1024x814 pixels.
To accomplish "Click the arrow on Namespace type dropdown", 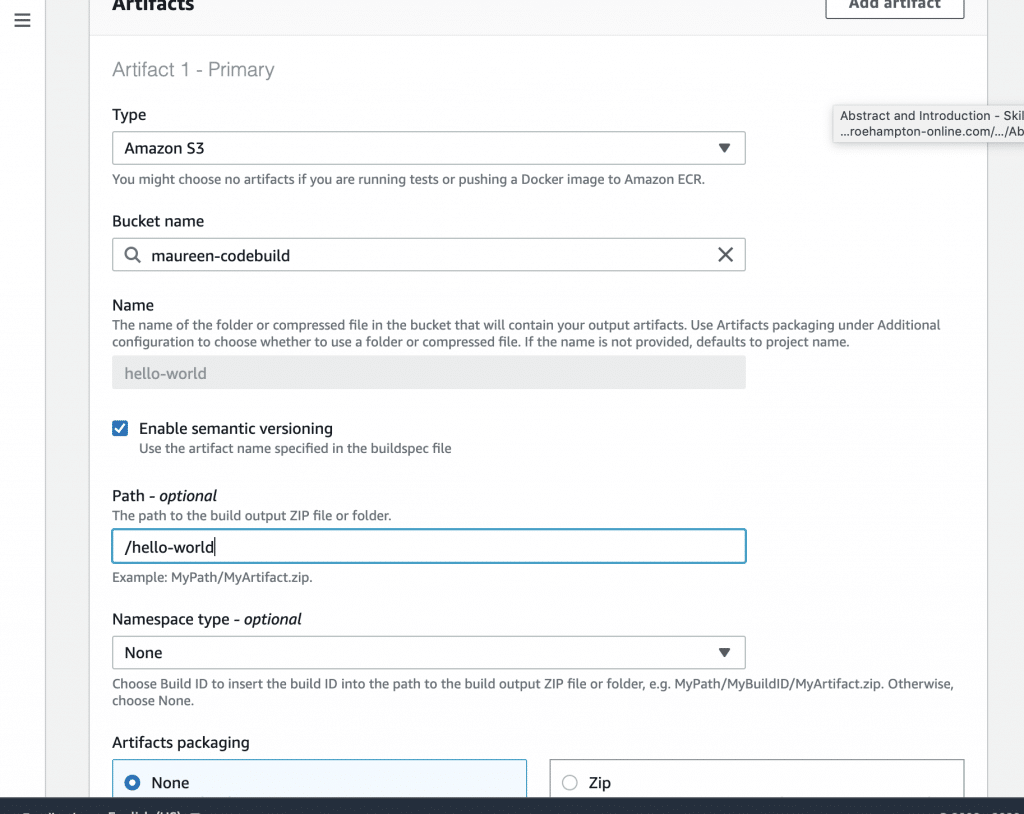I will [725, 652].
